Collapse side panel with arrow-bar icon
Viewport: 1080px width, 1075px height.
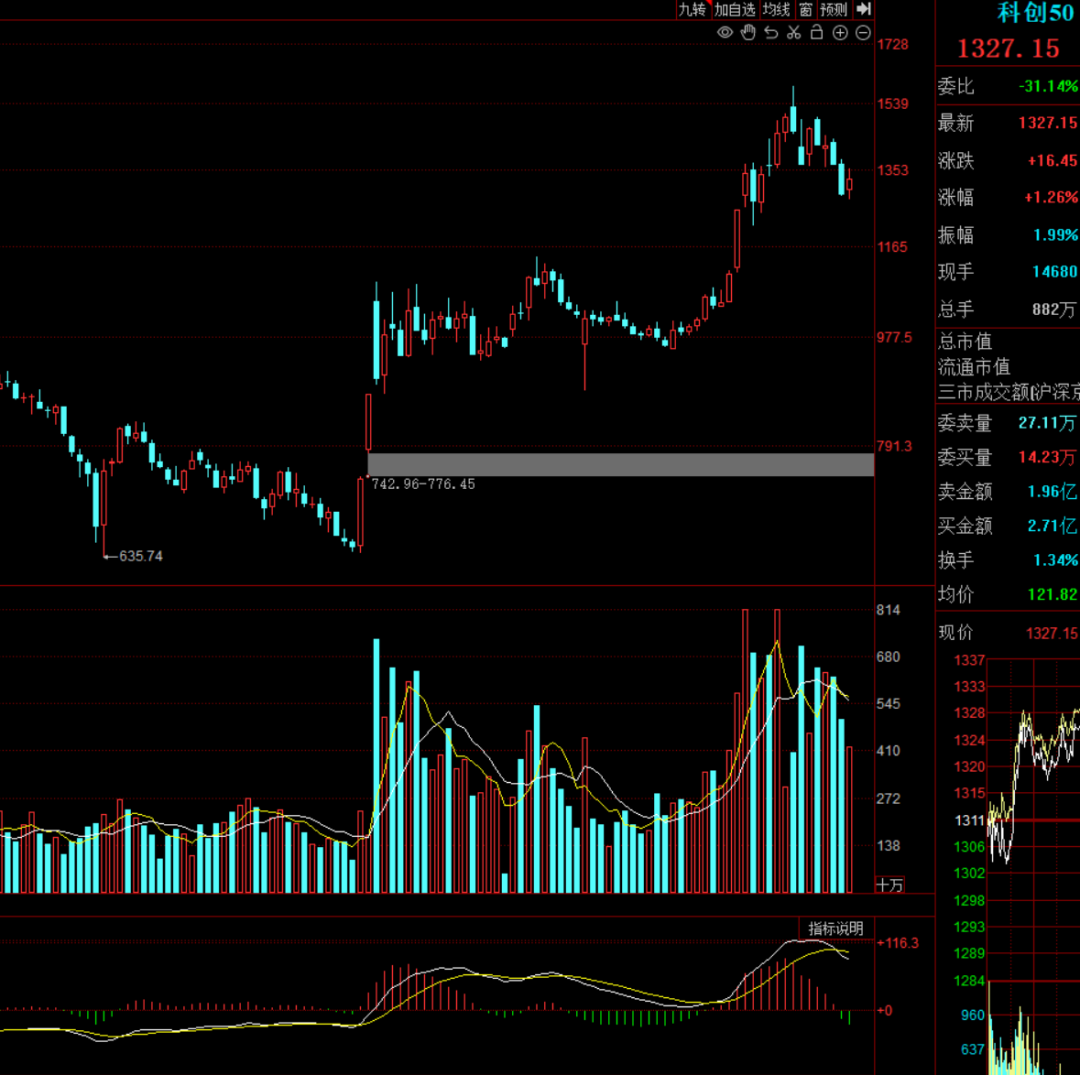[864, 9]
